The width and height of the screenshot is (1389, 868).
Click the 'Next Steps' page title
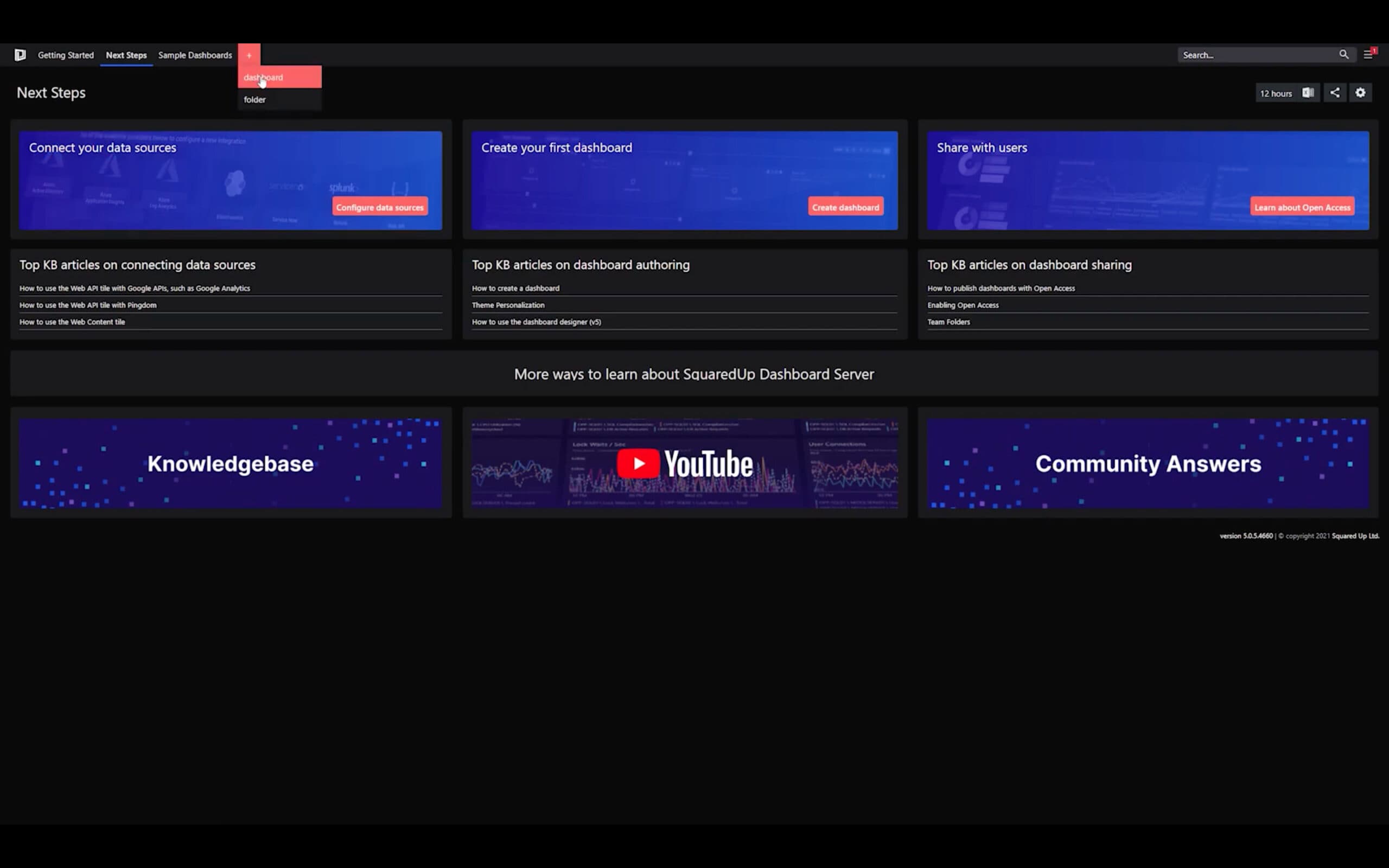(51, 92)
